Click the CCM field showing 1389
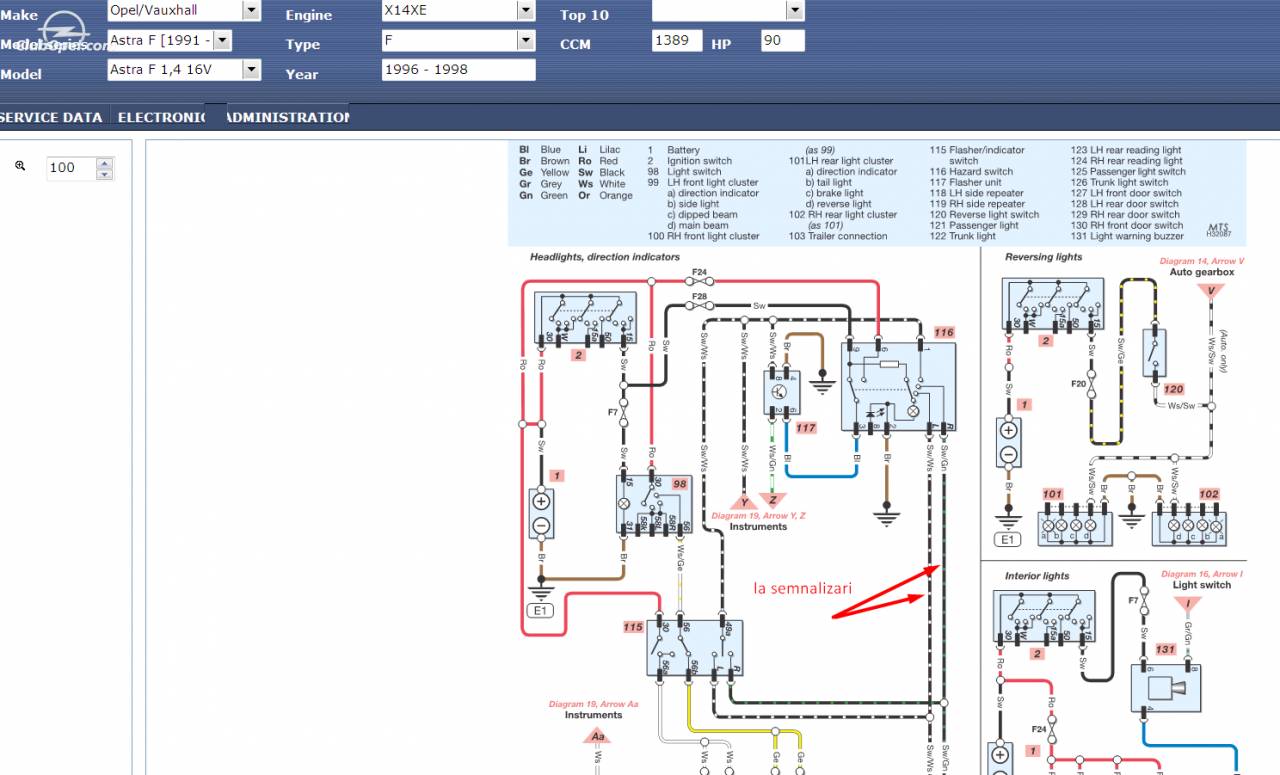The image size is (1280, 775). [x=677, y=41]
